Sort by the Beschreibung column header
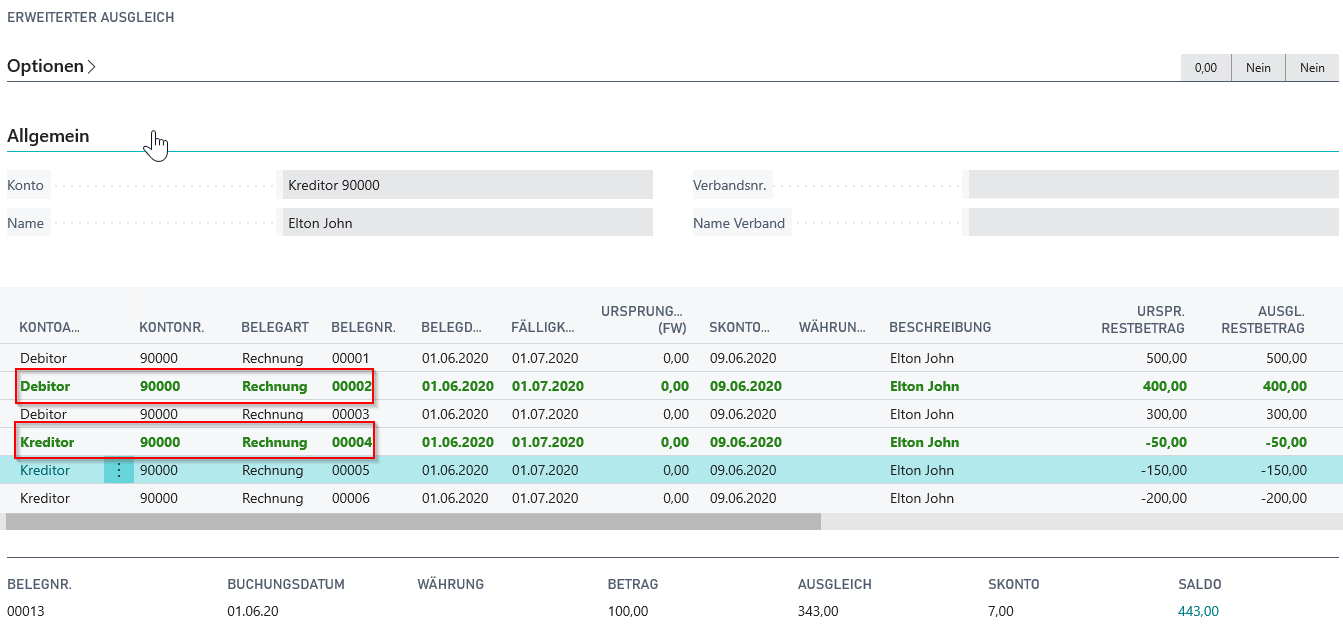 (x=940, y=327)
